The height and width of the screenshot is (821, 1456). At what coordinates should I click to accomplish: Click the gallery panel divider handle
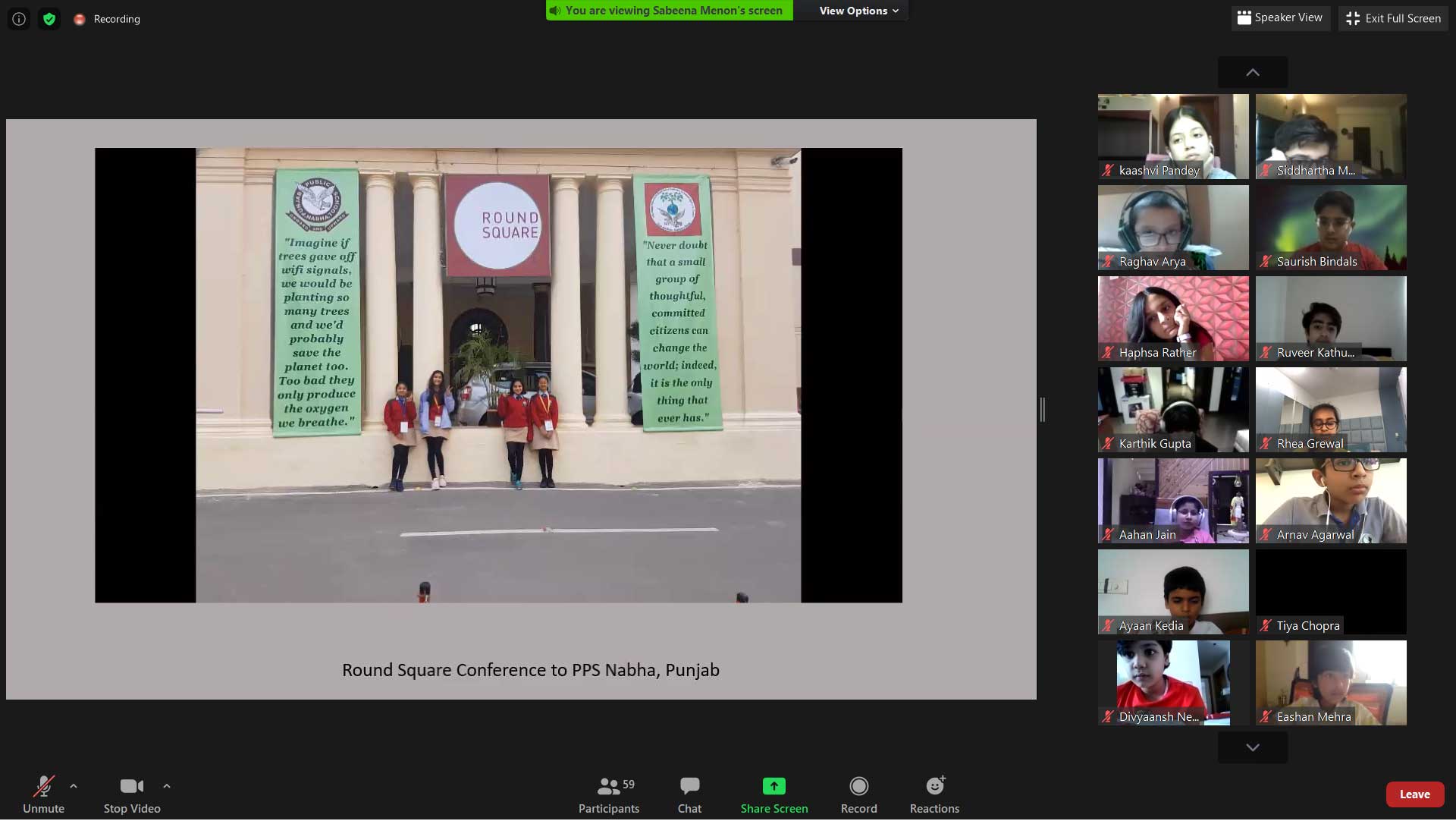1043,410
